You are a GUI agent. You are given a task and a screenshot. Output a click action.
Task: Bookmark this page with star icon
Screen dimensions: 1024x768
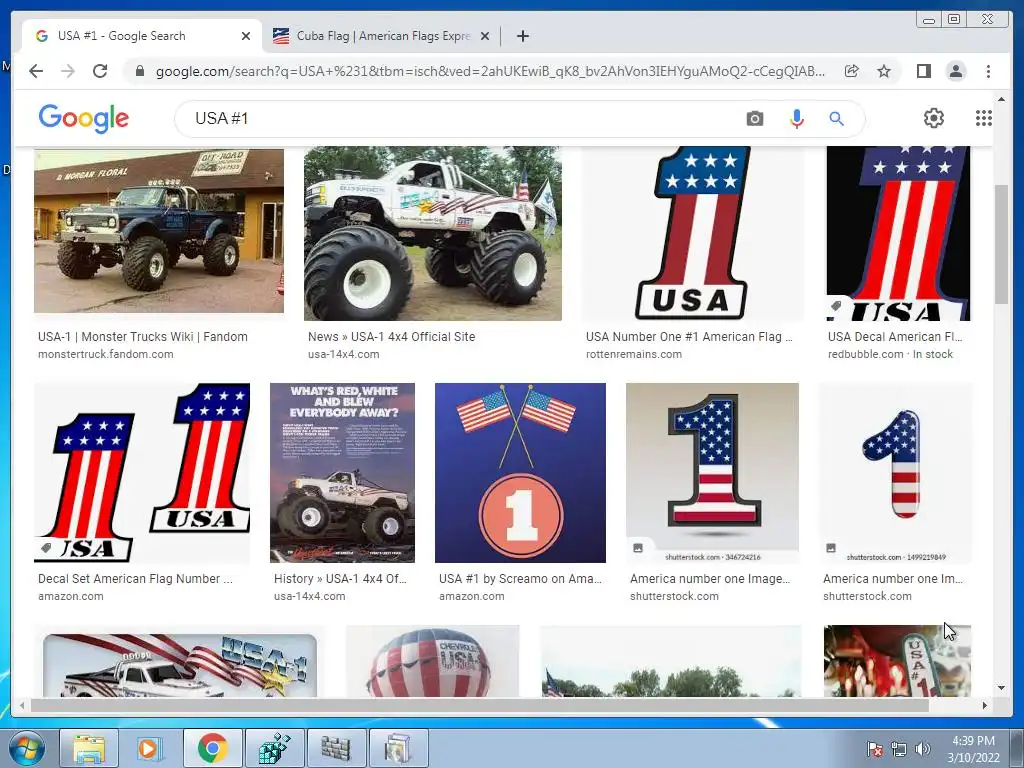pyautogui.click(x=884, y=71)
